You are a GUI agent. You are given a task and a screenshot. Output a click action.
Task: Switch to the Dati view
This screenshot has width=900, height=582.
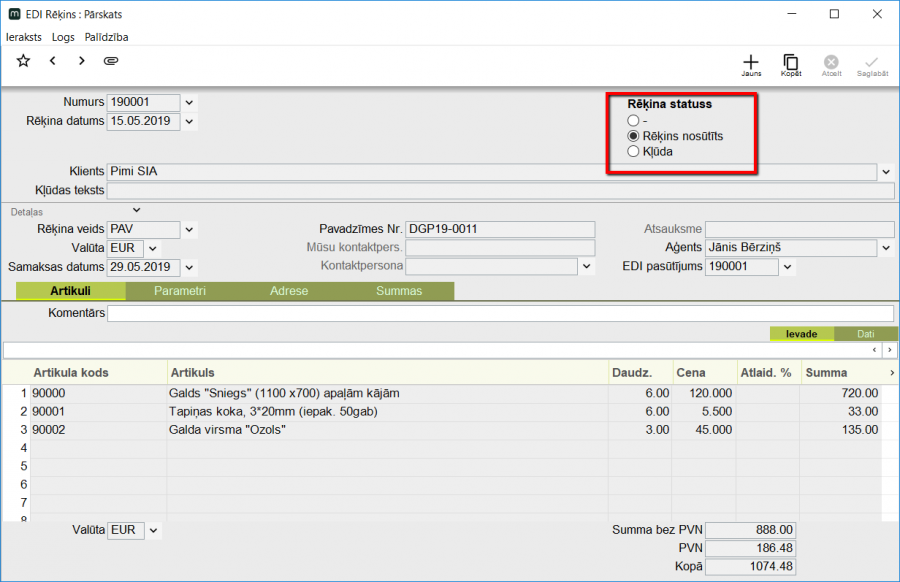coord(865,334)
